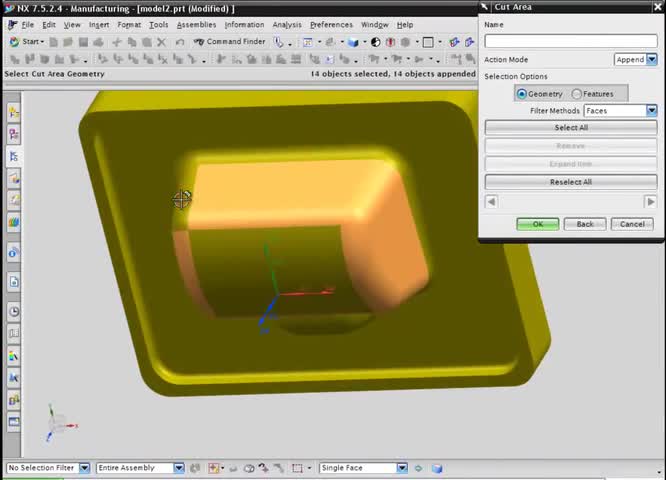Click the right arrow navigation button
The height and width of the screenshot is (480, 666).
[x=650, y=201]
